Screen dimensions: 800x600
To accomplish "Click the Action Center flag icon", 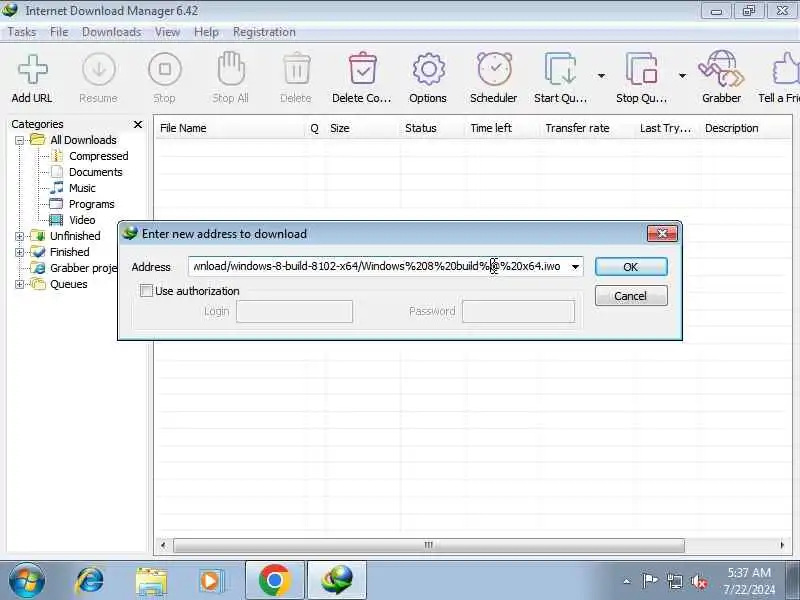I will [649, 581].
